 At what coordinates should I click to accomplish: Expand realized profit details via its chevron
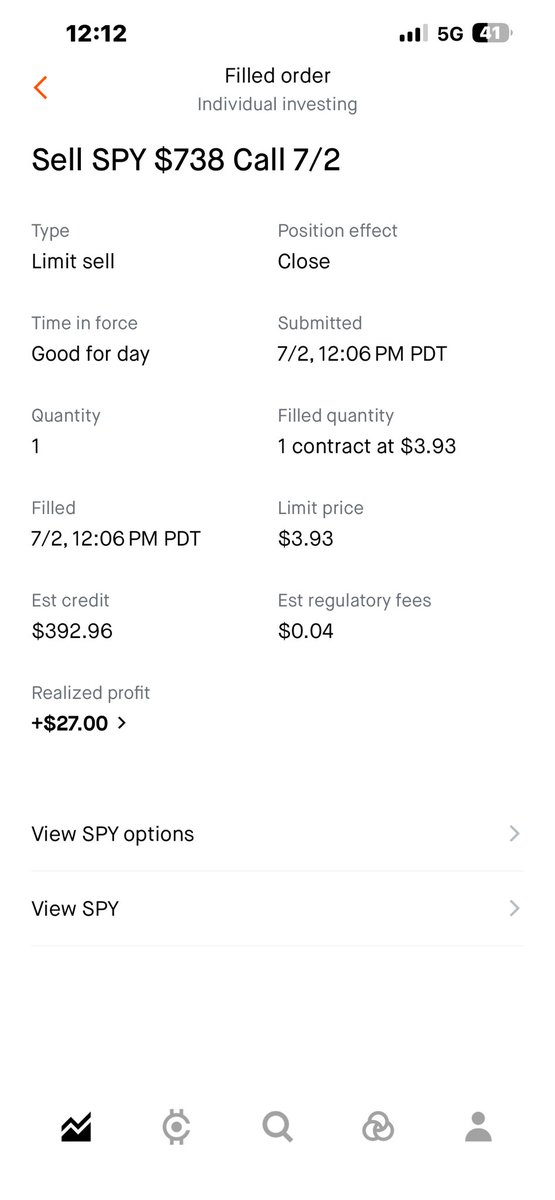coord(122,723)
